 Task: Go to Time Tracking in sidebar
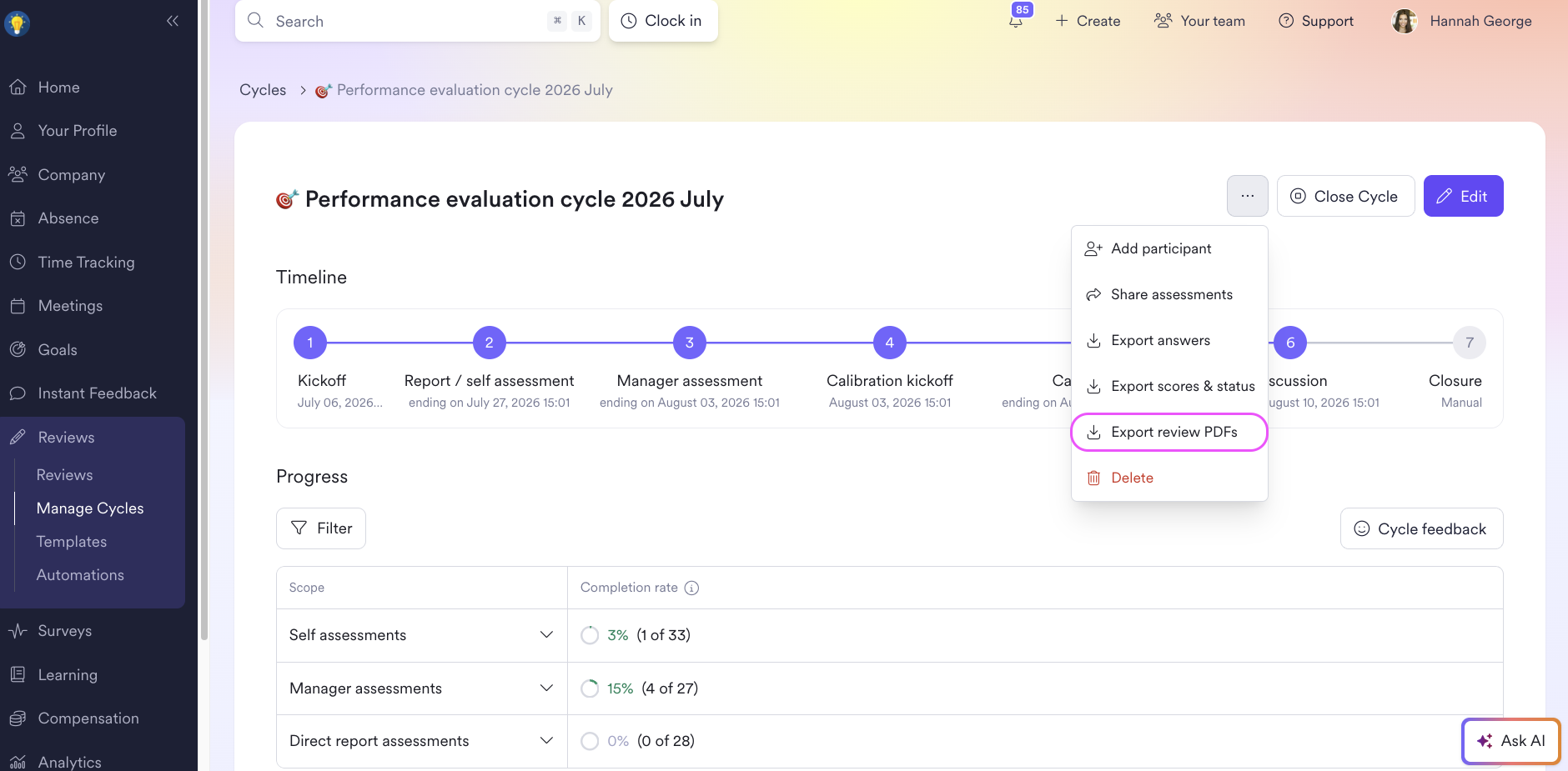[86, 262]
